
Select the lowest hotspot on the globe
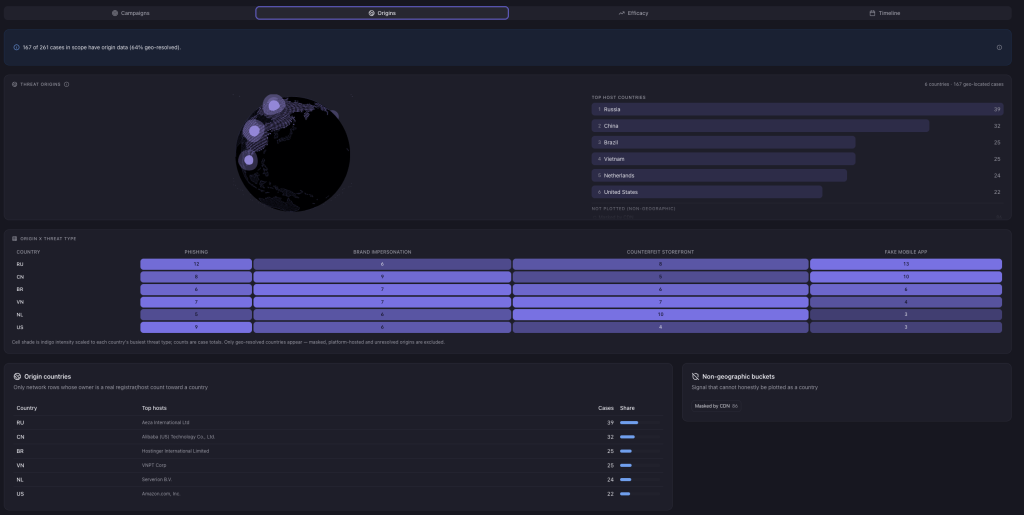[x=248, y=160]
